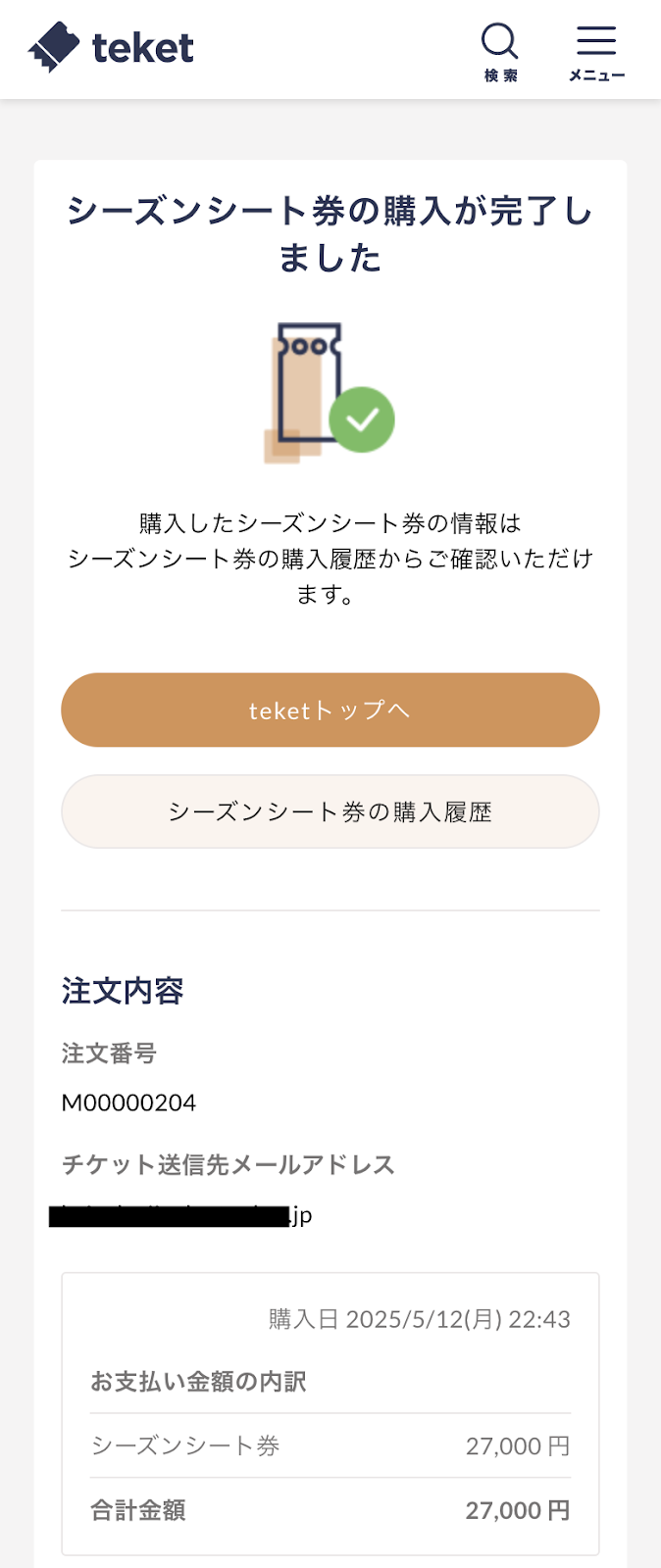661x1568 pixels.
Task: Click the チケット送信先メールアドレス label
Action: coord(228,1164)
